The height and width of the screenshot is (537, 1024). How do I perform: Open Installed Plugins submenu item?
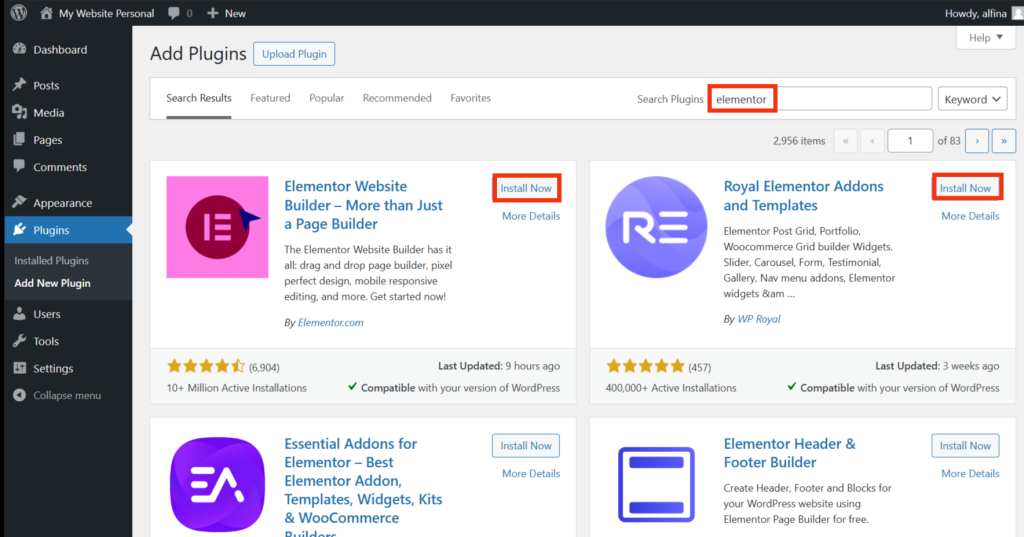[x=51, y=261]
